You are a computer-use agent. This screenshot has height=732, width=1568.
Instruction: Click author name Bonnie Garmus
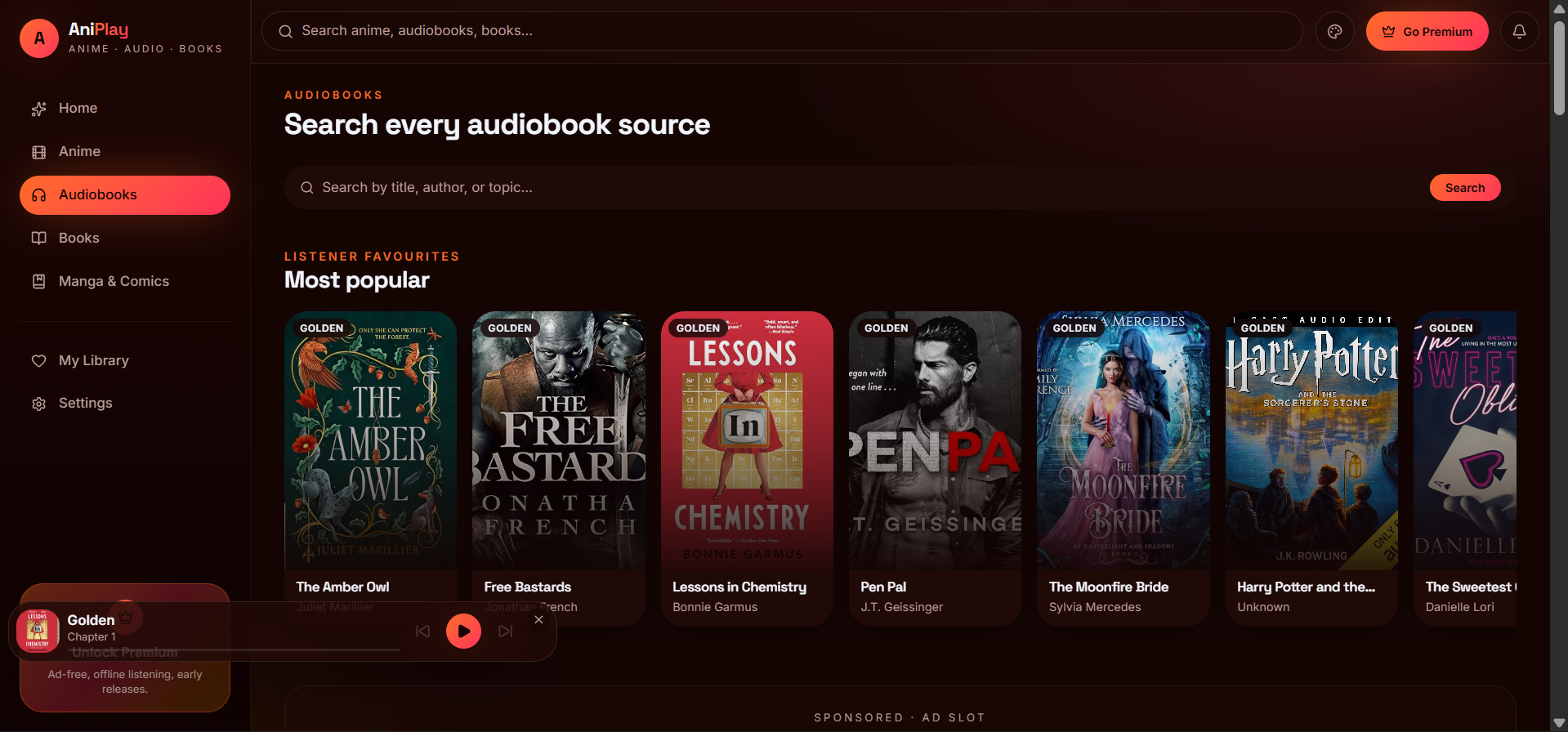[x=715, y=607]
